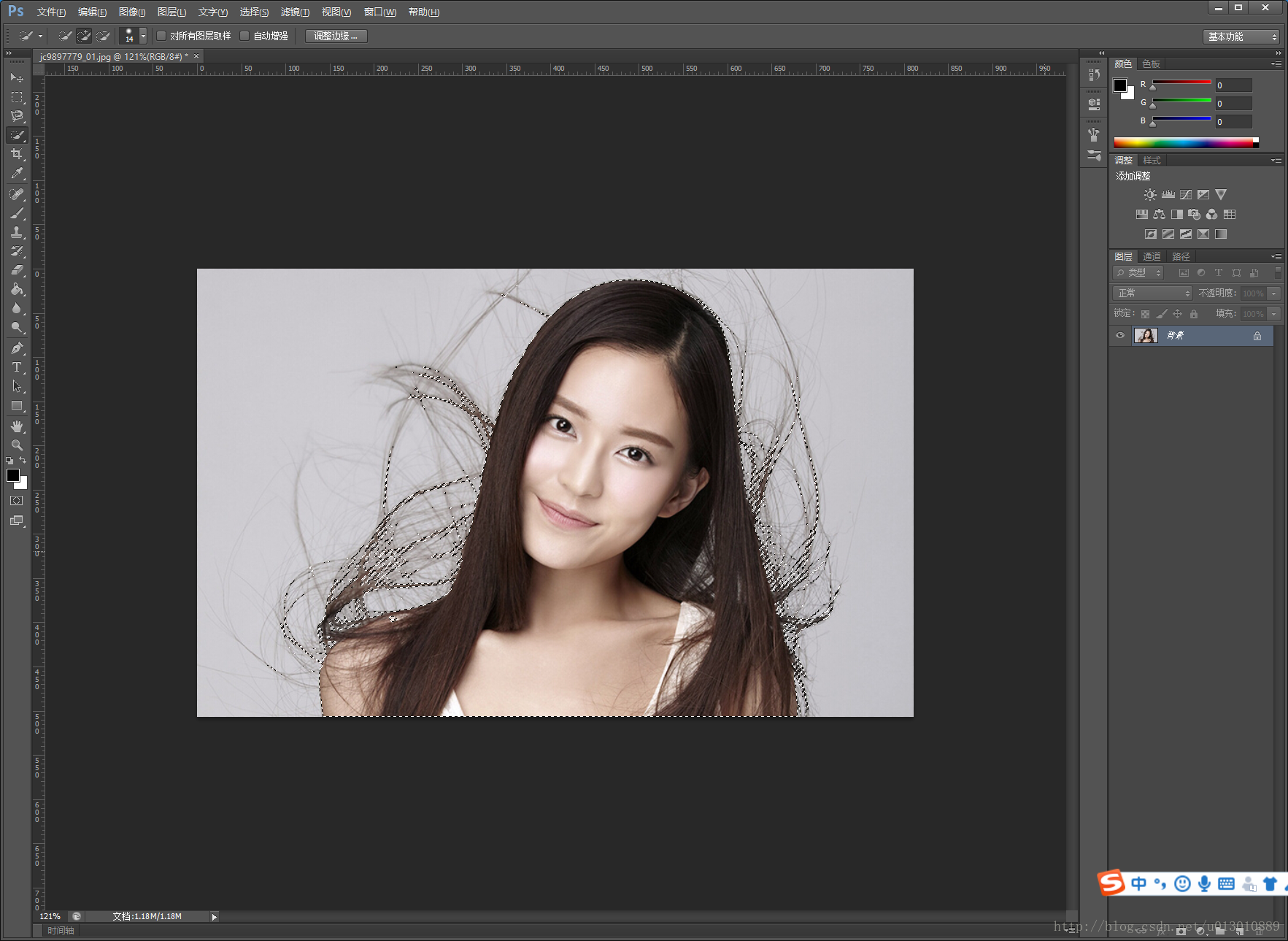The height and width of the screenshot is (941, 1288).
Task: Enable 自动增强 checkbox
Action: (x=245, y=36)
